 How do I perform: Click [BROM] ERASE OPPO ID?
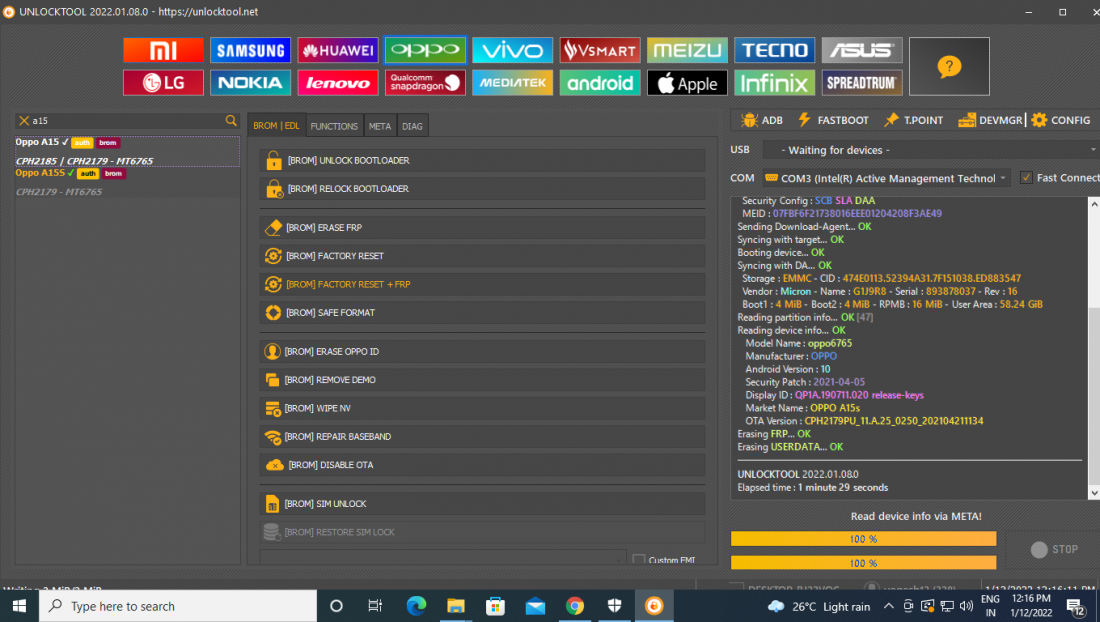[482, 351]
